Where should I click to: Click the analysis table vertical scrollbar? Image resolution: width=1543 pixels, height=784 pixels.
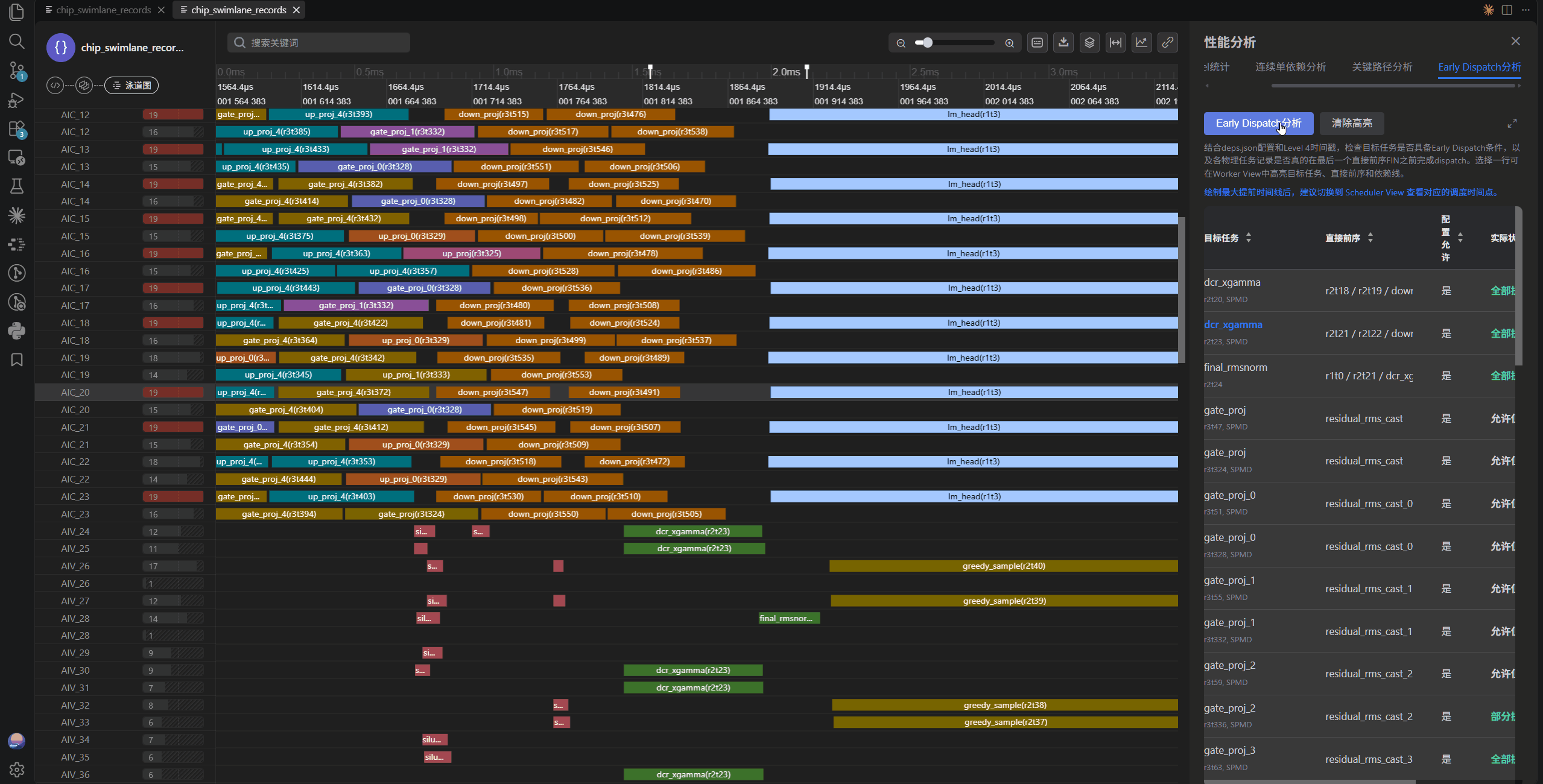(x=1518, y=286)
